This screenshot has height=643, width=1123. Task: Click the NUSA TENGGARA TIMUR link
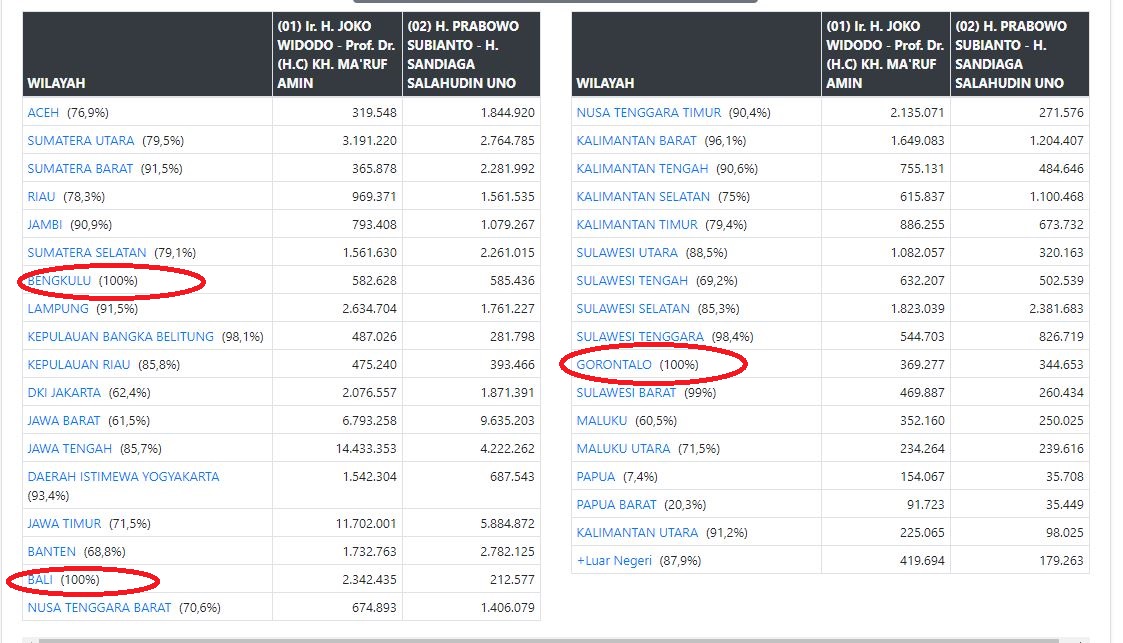coord(648,113)
